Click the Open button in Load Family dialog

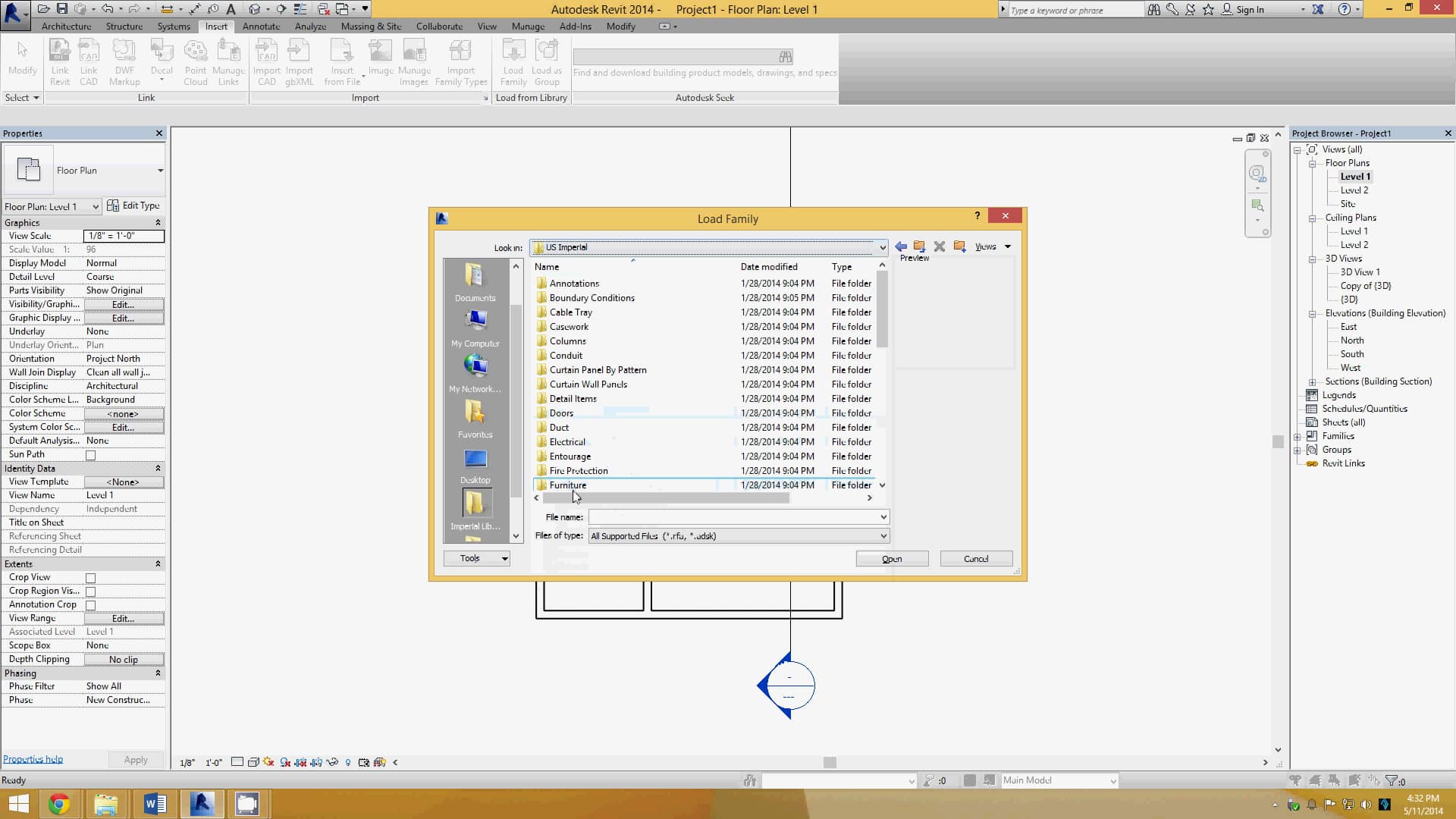click(x=891, y=558)
